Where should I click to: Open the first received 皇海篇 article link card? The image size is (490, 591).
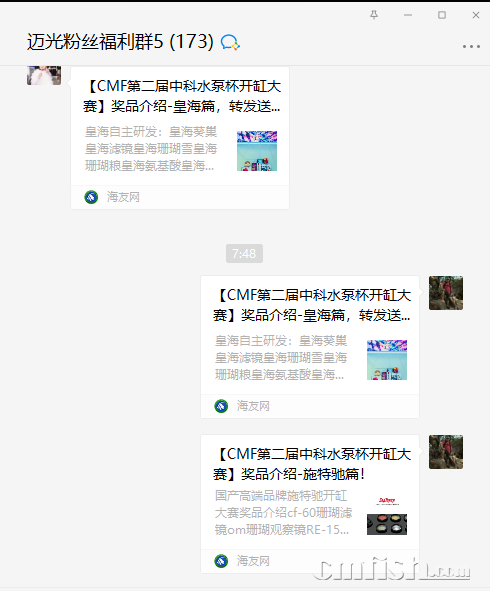coord(180,138)
